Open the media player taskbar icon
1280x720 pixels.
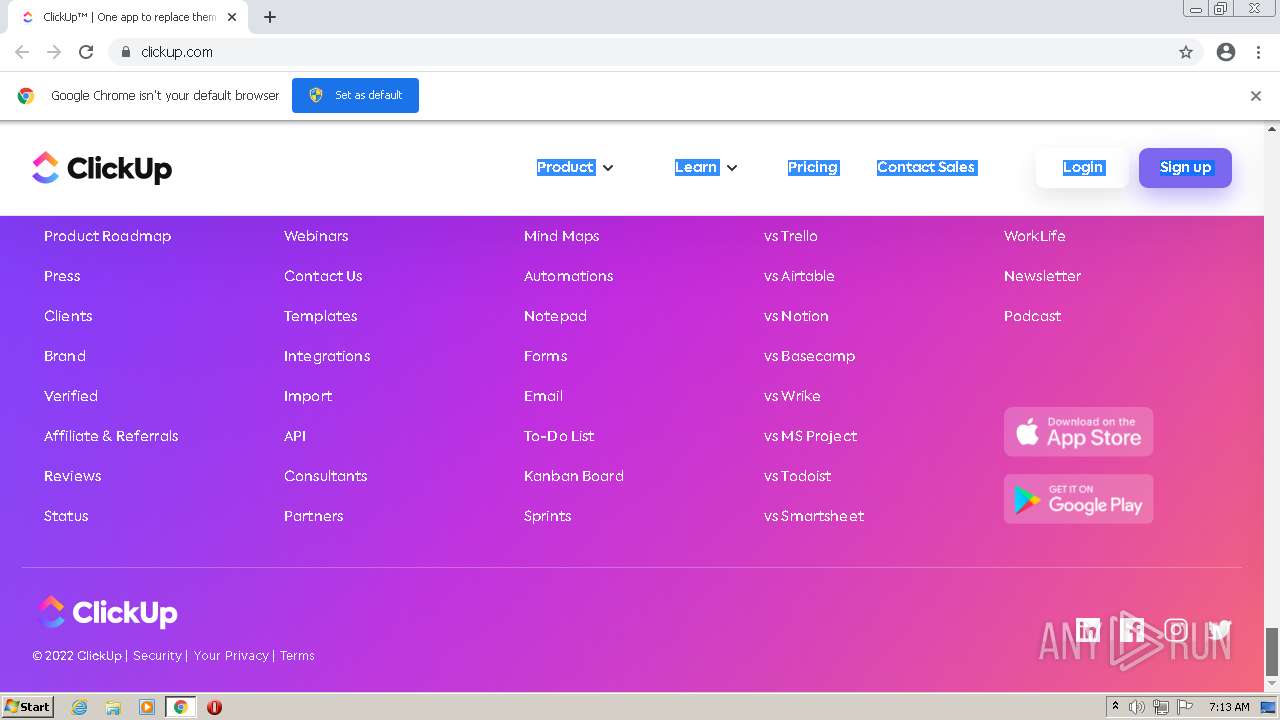coord(147,707)
